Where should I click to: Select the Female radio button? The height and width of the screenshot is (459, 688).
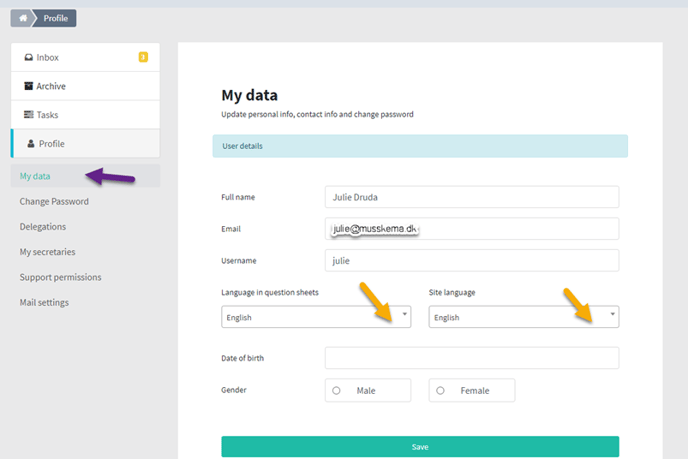[x=440, y=391]
